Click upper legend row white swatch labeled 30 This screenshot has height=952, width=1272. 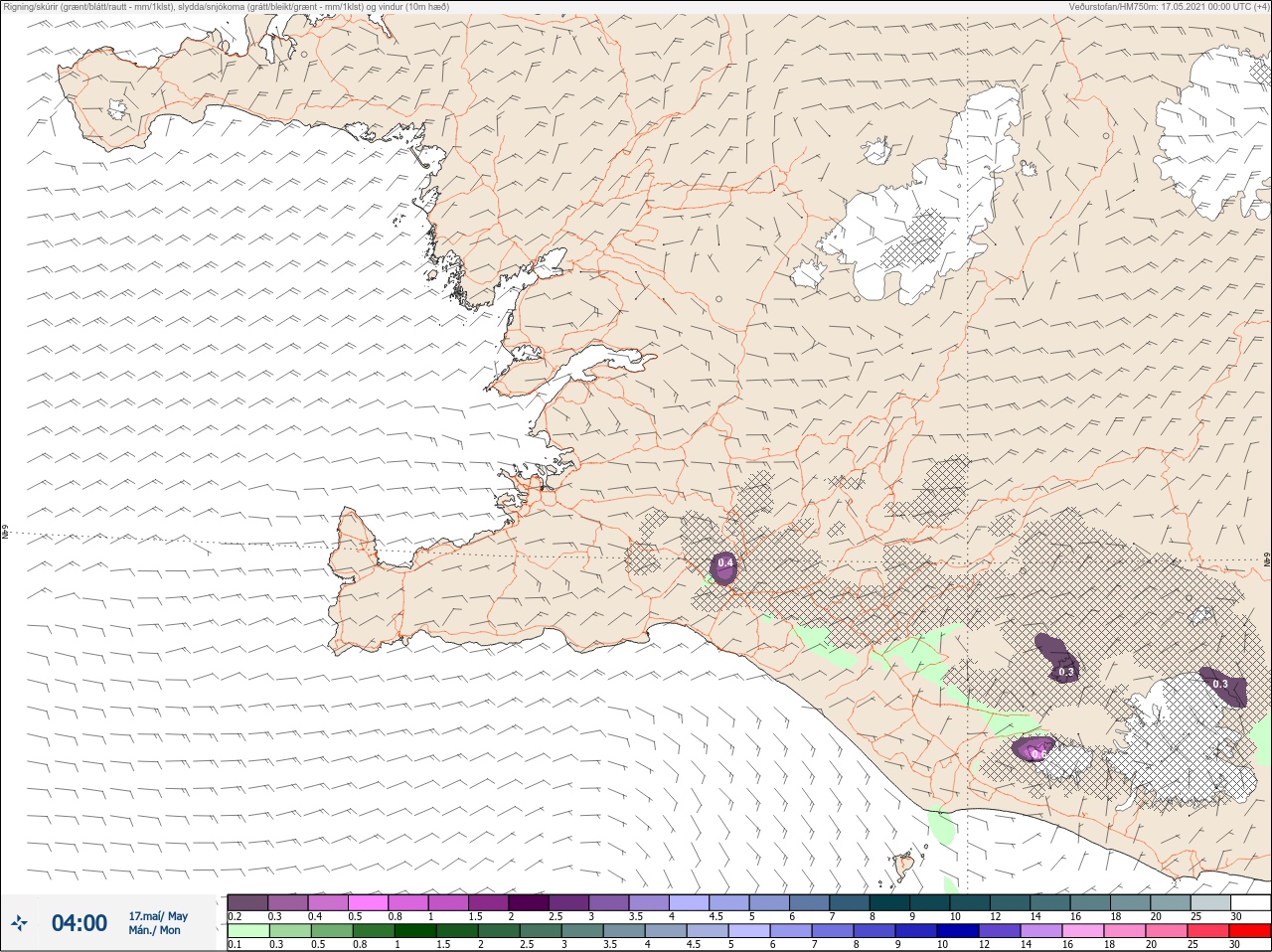point(1251,902)
